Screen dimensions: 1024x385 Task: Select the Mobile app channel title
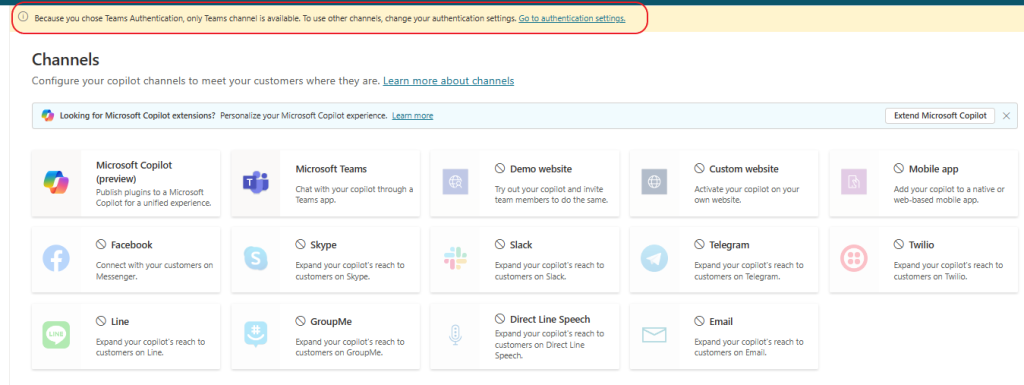(934, 169)
